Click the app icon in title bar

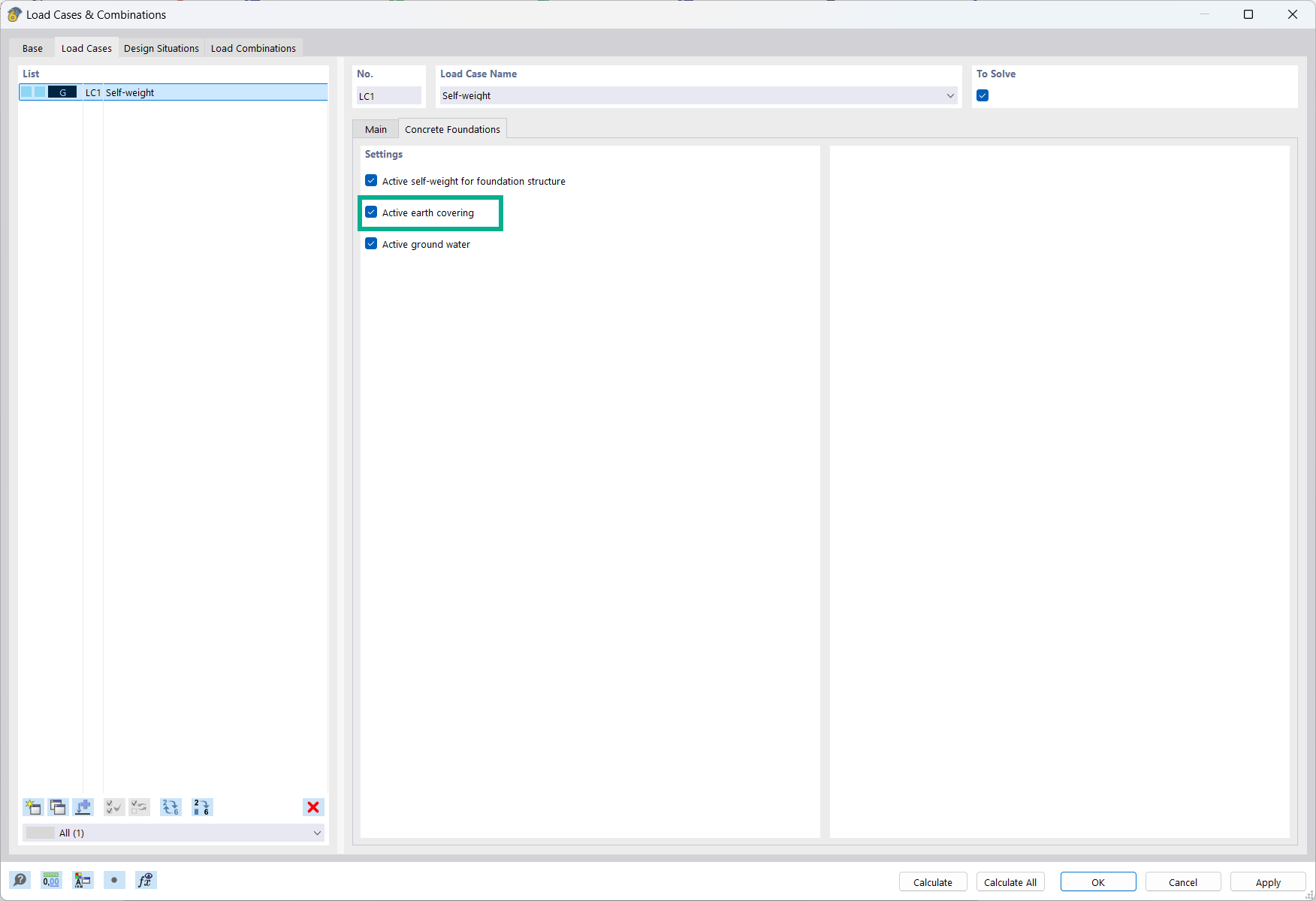coord(14,14)
